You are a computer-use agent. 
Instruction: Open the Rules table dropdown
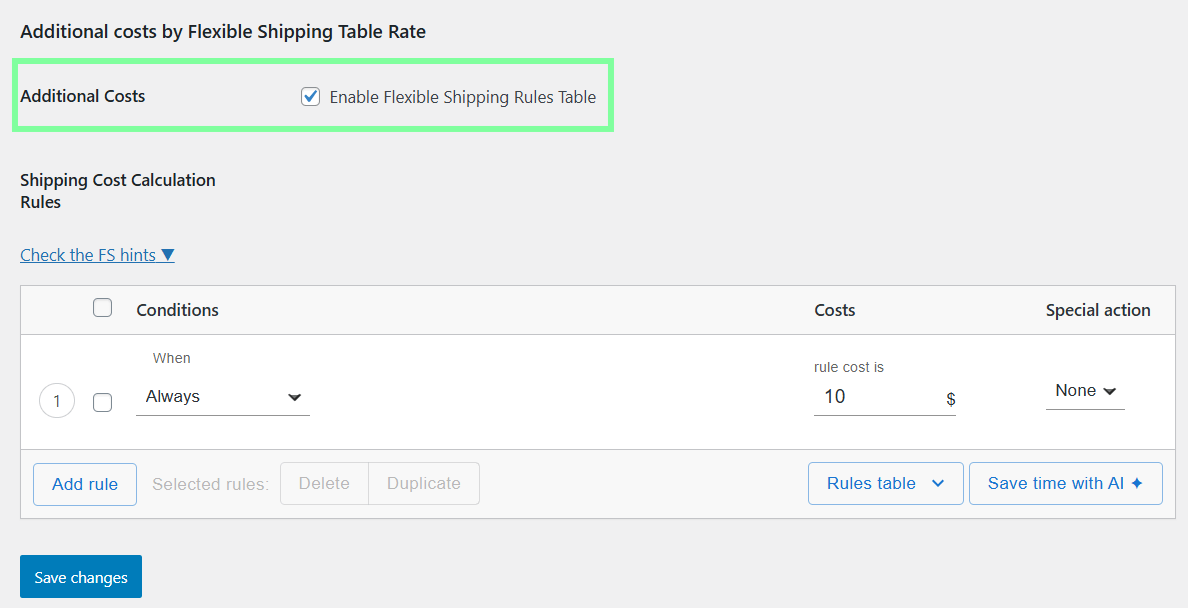pos(885,483)
